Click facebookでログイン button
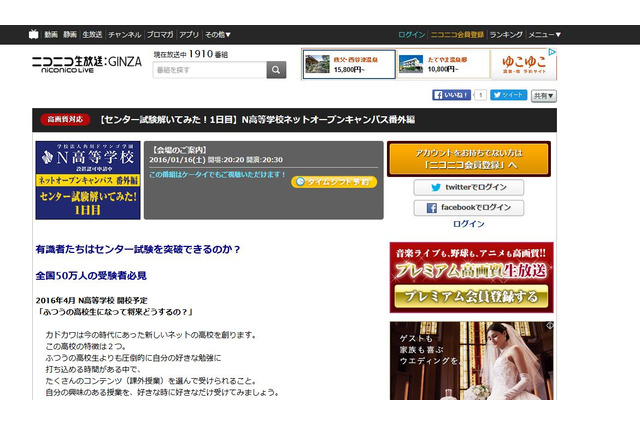 (469, 208)
